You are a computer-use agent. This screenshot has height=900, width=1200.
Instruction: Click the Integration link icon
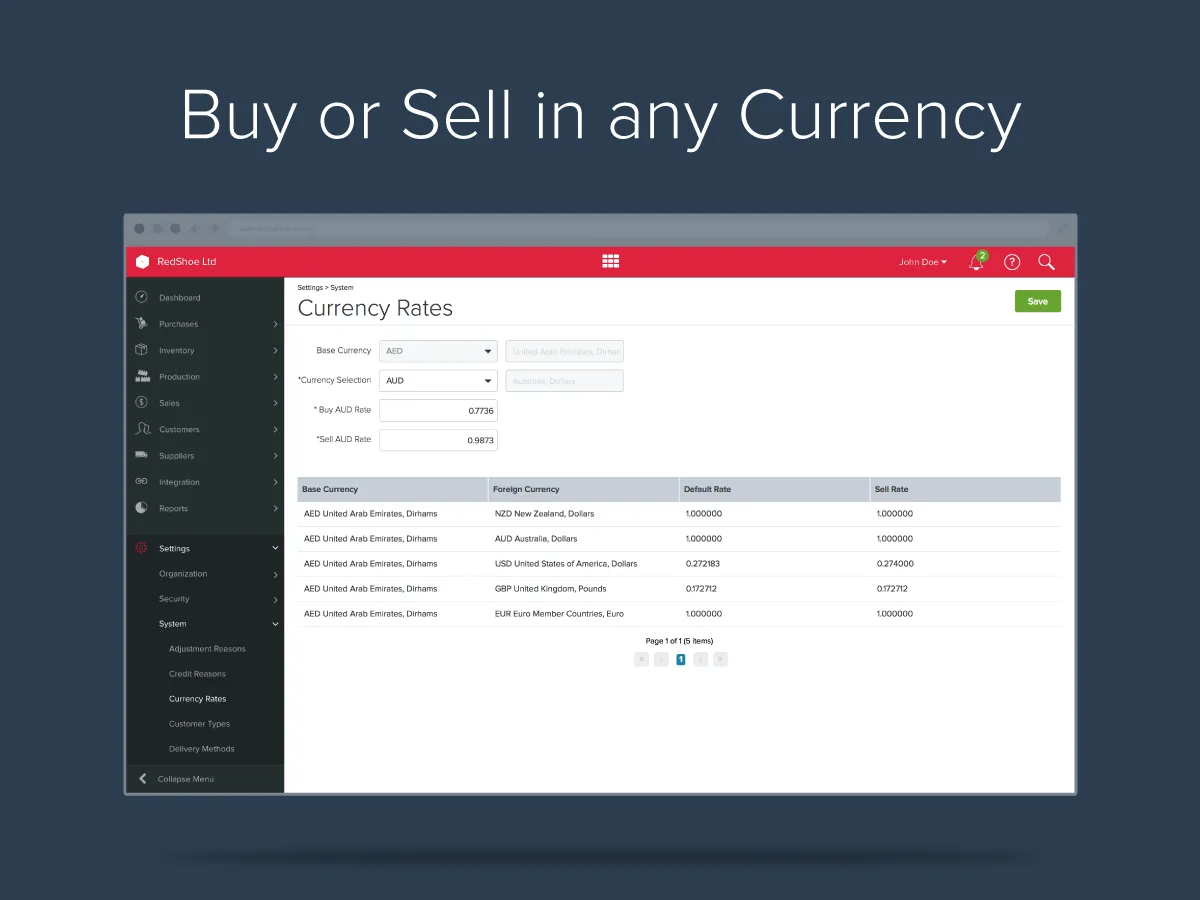coord(141,481)
